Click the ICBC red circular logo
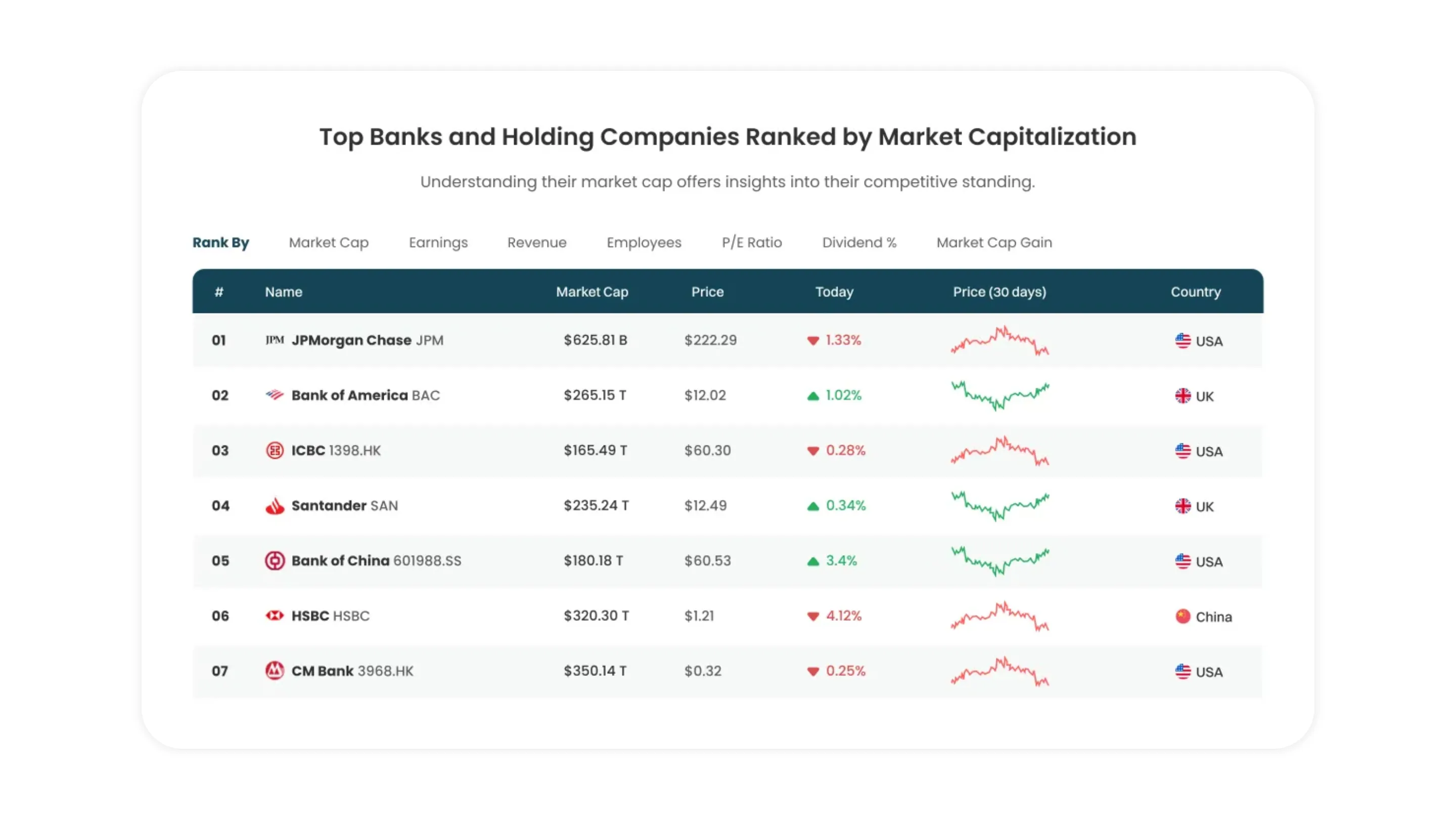Screen dimensions: 1456x821 point(275,450)
